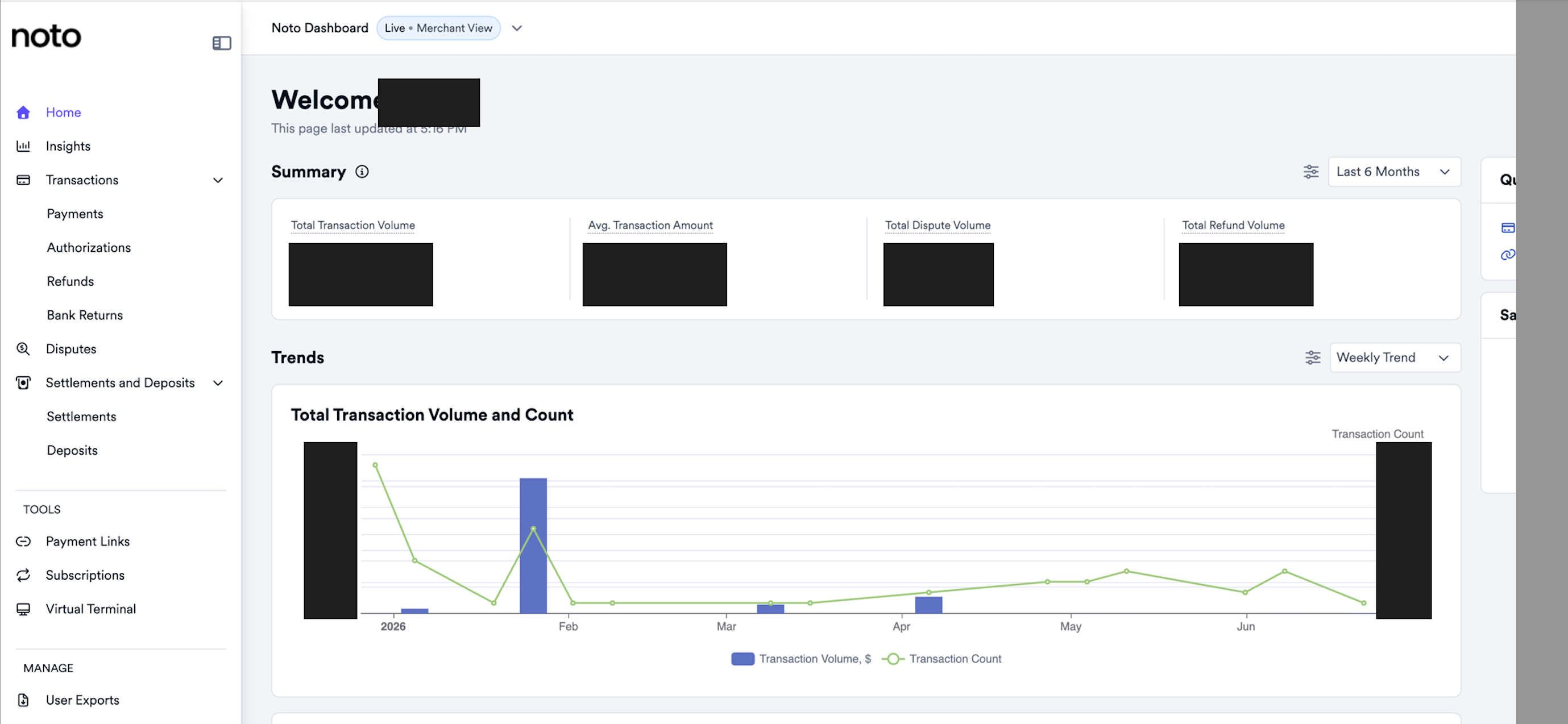Click the Home house icon
Viewport: 1568px width, 724px height.
click(x=23, y=112)
